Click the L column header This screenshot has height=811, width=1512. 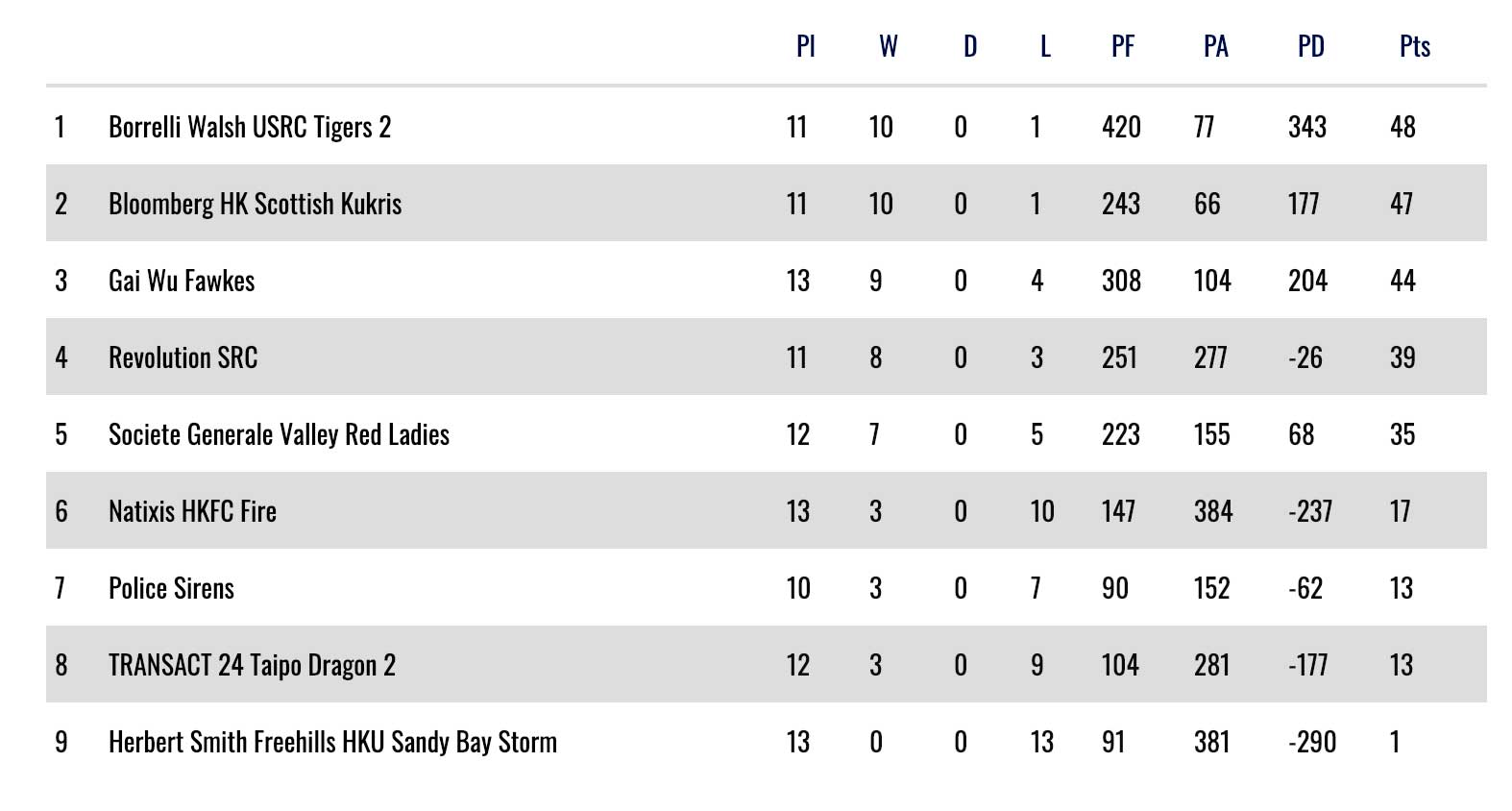point(1045,46)
